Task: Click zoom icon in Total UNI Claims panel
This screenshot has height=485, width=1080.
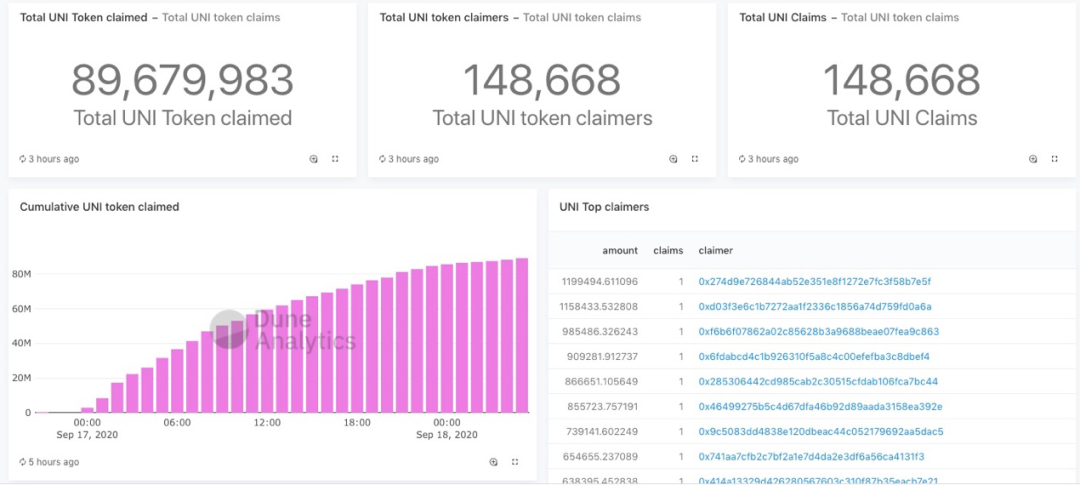Action: (x=1033, y=159)
